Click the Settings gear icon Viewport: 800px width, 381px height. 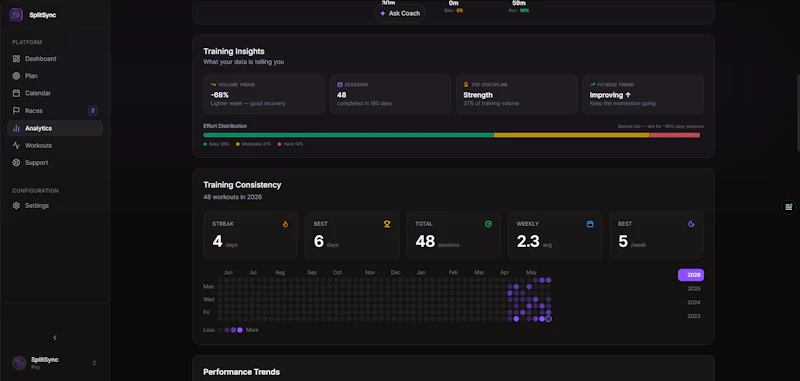16,206
